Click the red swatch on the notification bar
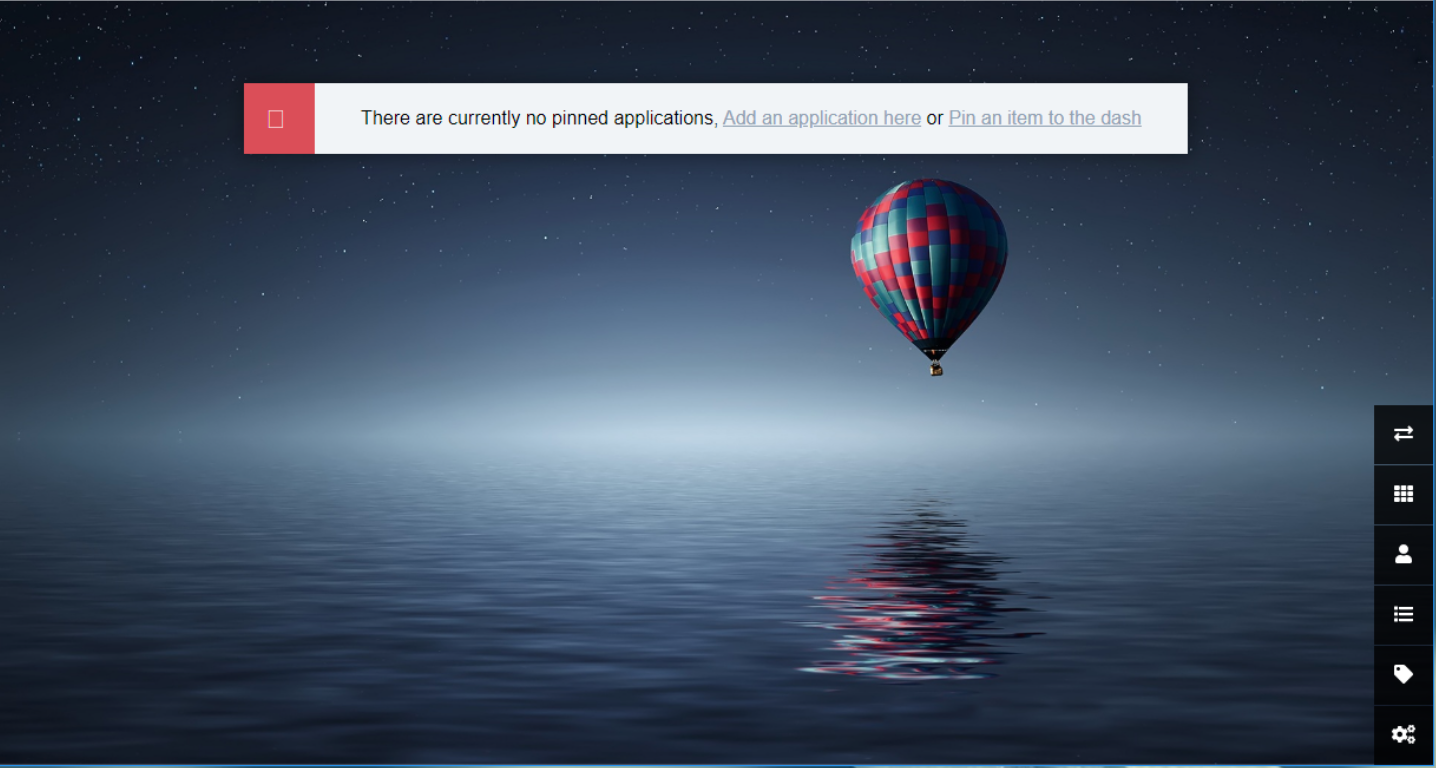 point(279,118)
